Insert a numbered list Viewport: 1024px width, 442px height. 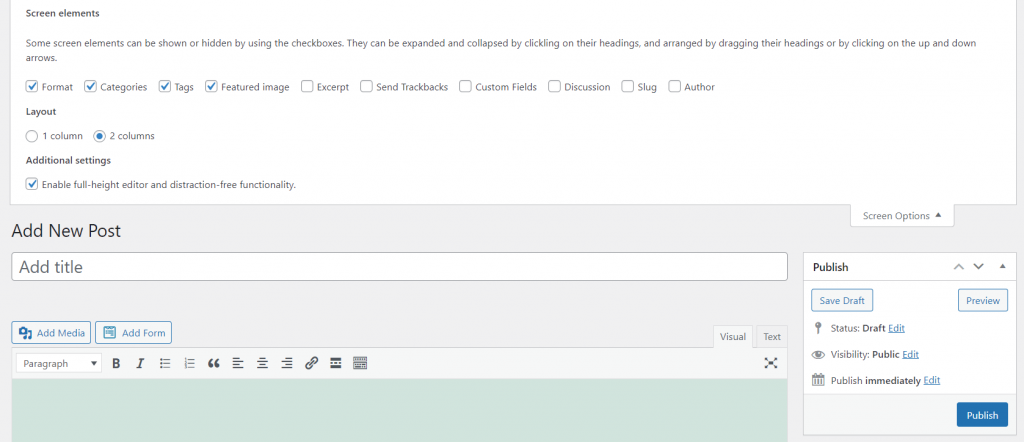click(x=189, y=363)
